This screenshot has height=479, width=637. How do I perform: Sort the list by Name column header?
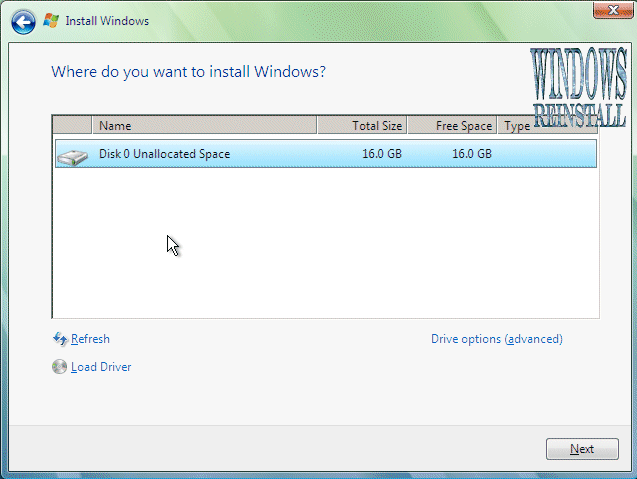[x=205, y=126]
